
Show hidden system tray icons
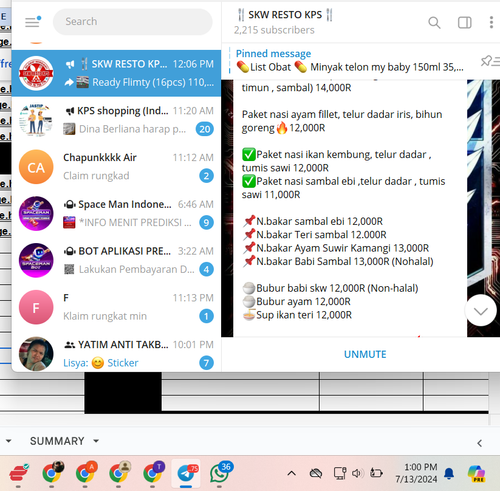coord(292,473)
